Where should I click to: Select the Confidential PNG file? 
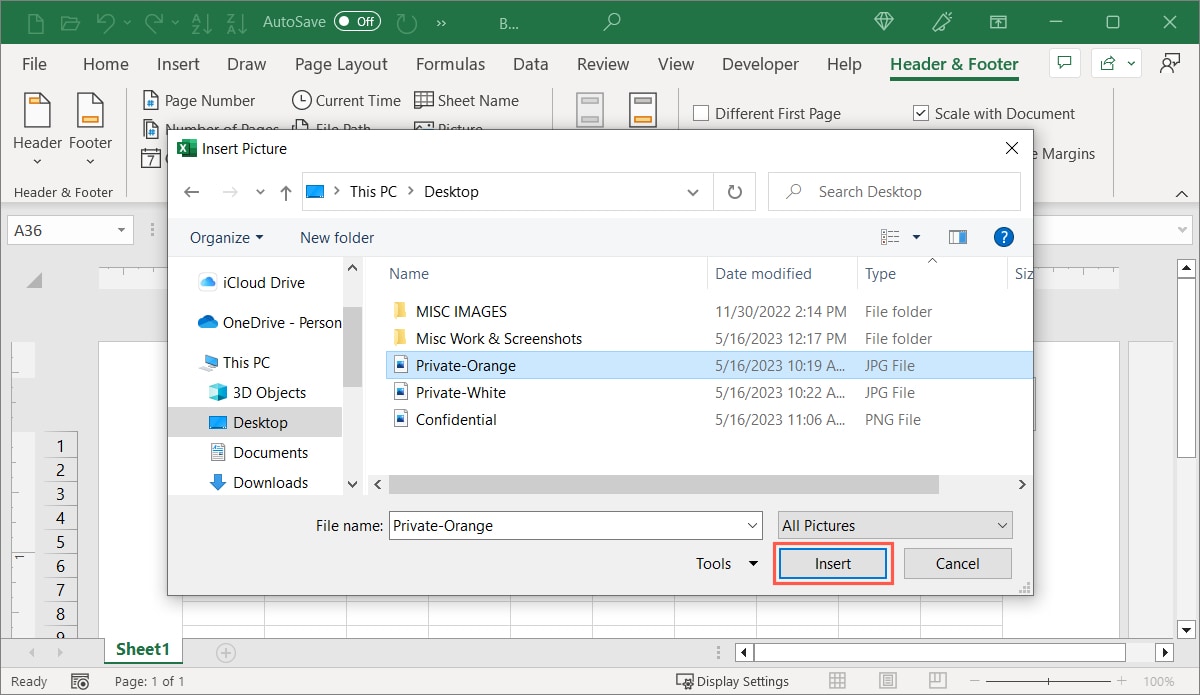458,419
